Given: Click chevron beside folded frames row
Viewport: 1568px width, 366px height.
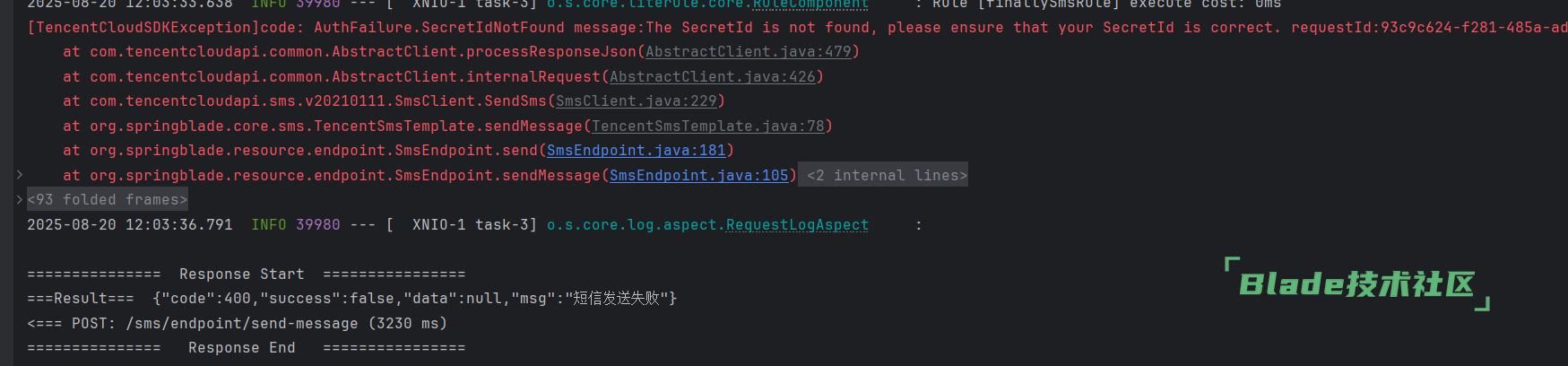Looking at the screenshot, I should tap(20, 199).
